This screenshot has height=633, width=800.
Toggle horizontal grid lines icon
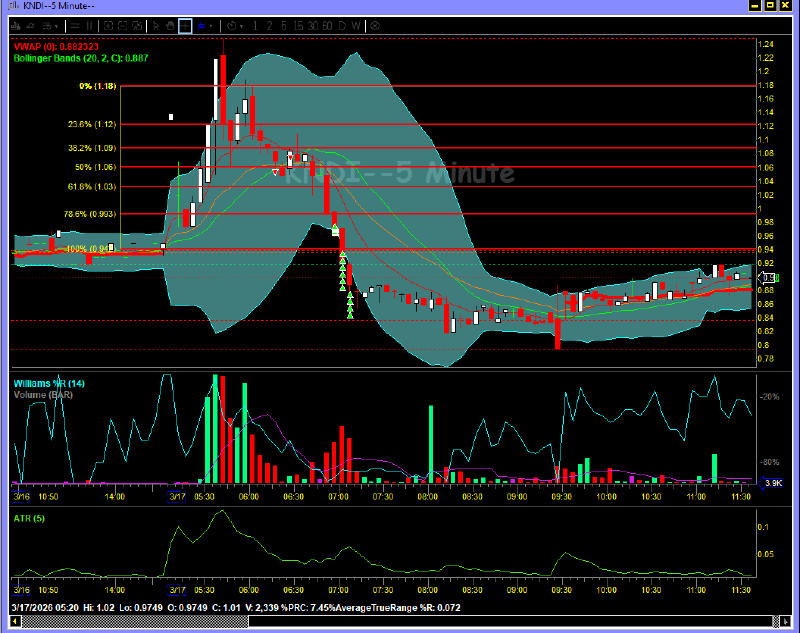(x=75, y=26)
